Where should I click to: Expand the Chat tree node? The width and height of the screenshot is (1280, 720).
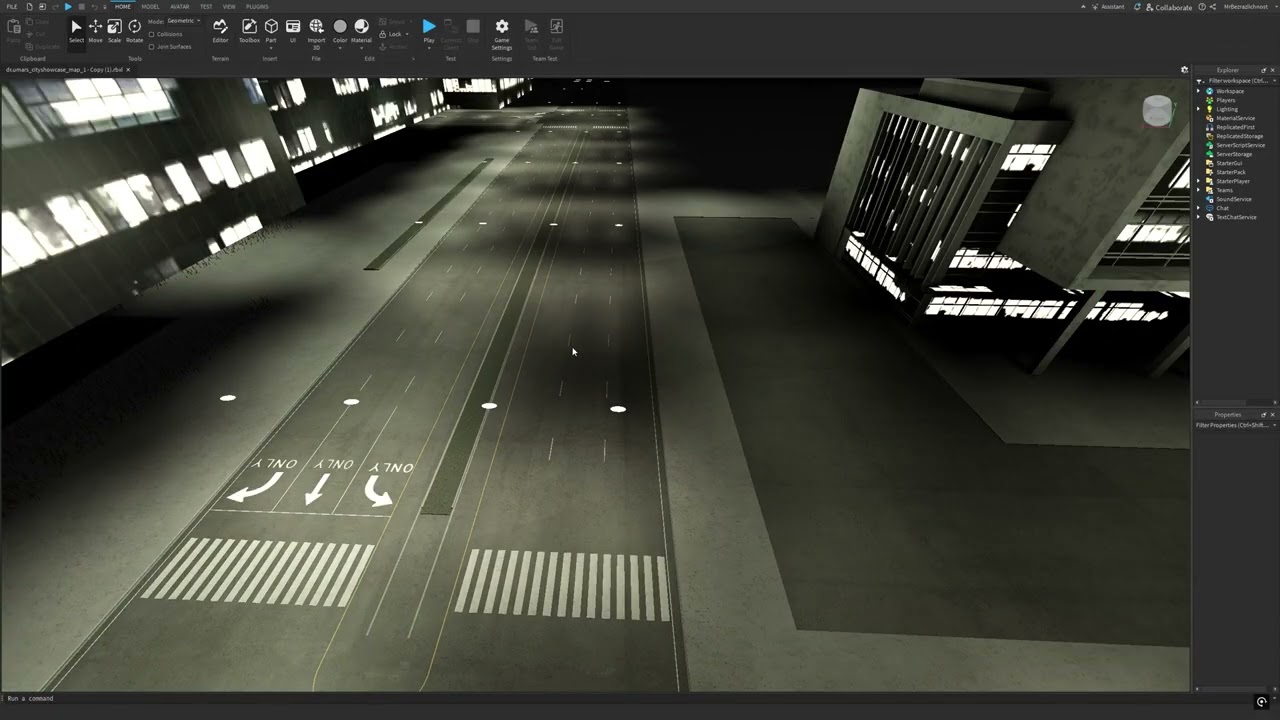click(x=1199, y=208)
